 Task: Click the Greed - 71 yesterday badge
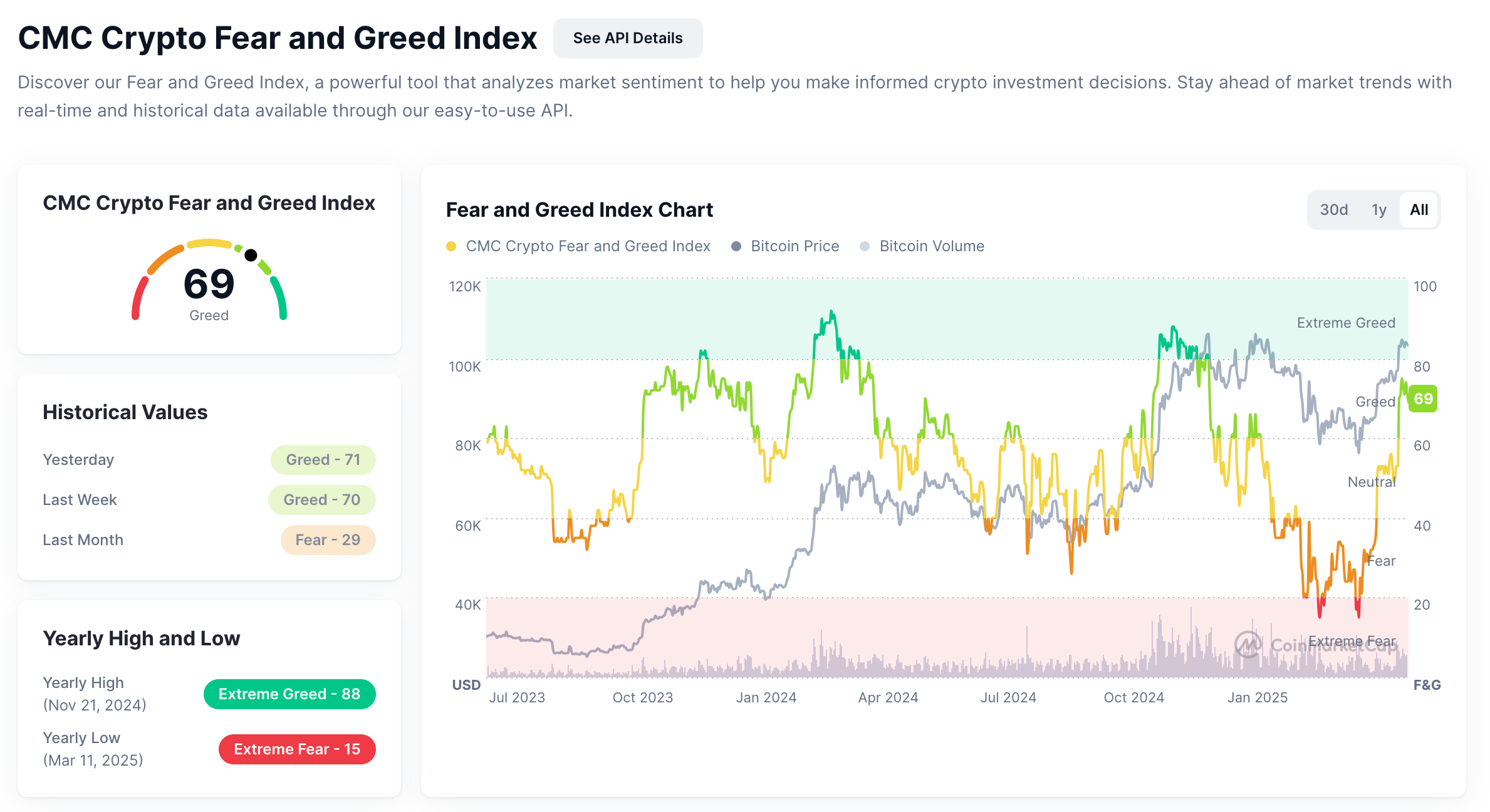(323, 460)
